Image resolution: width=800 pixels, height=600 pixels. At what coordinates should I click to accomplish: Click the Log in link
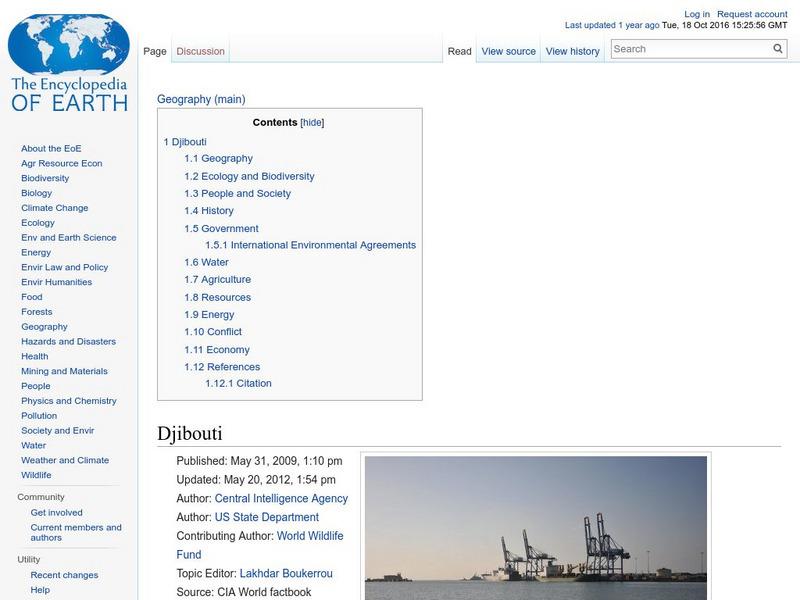[x=697, y=15]
